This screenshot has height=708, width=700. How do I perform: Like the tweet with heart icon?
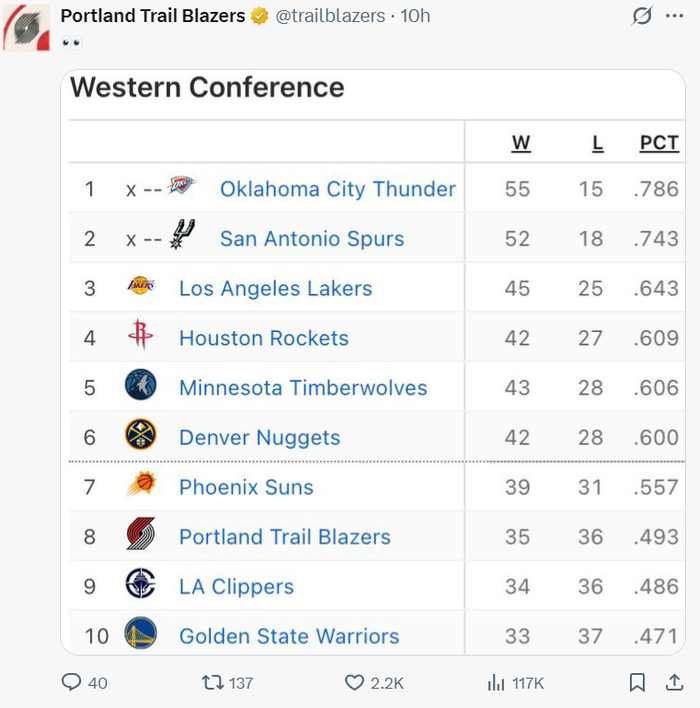354,683
